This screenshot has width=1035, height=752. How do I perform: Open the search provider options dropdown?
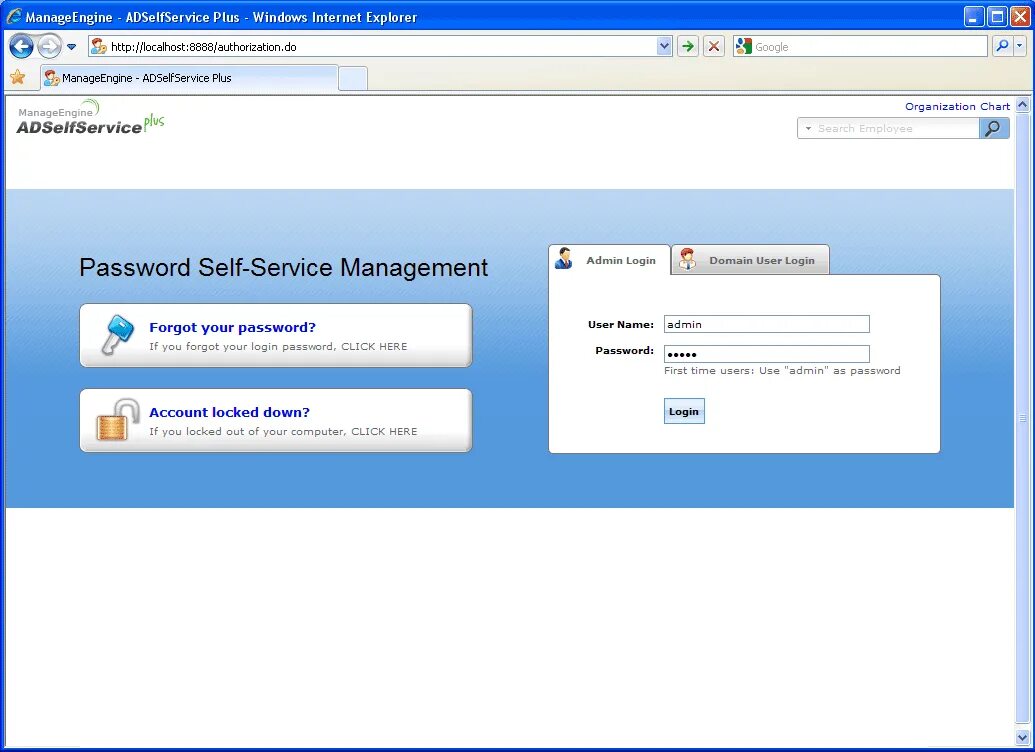1020,46
